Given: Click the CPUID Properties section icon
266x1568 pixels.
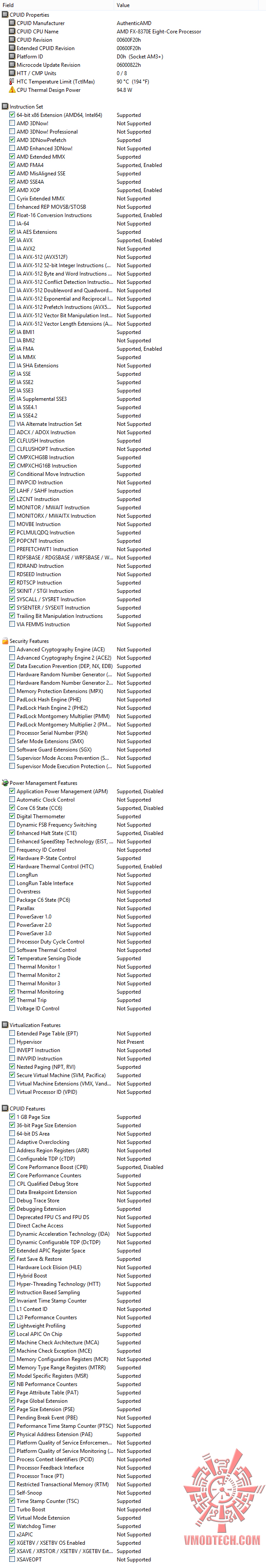Looking at the screenshot, I should click(x=5, y=15).
